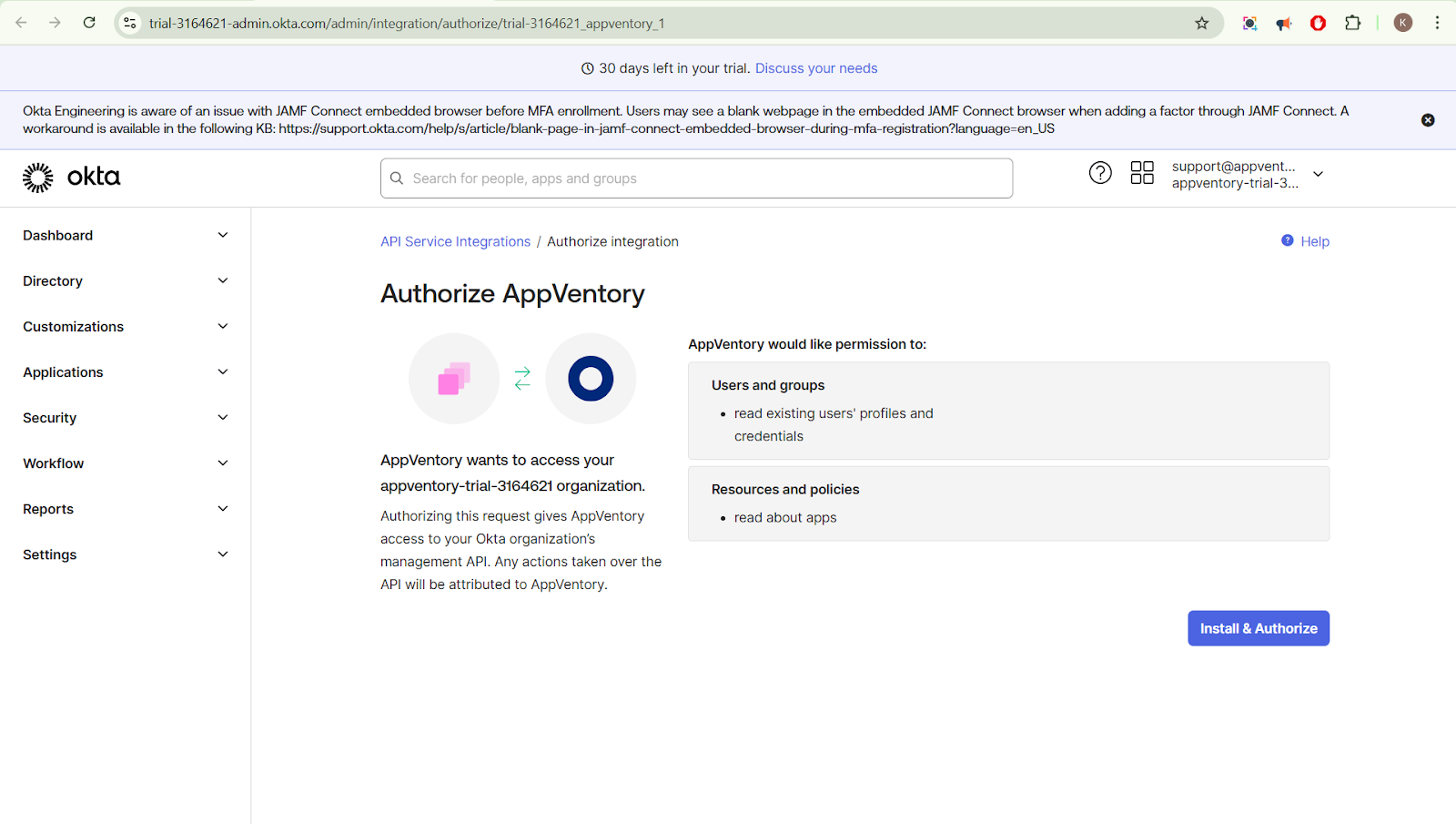Expand the Customizations menu chevron
This screenshot has width=1456, height=824.
click(223, 326)
